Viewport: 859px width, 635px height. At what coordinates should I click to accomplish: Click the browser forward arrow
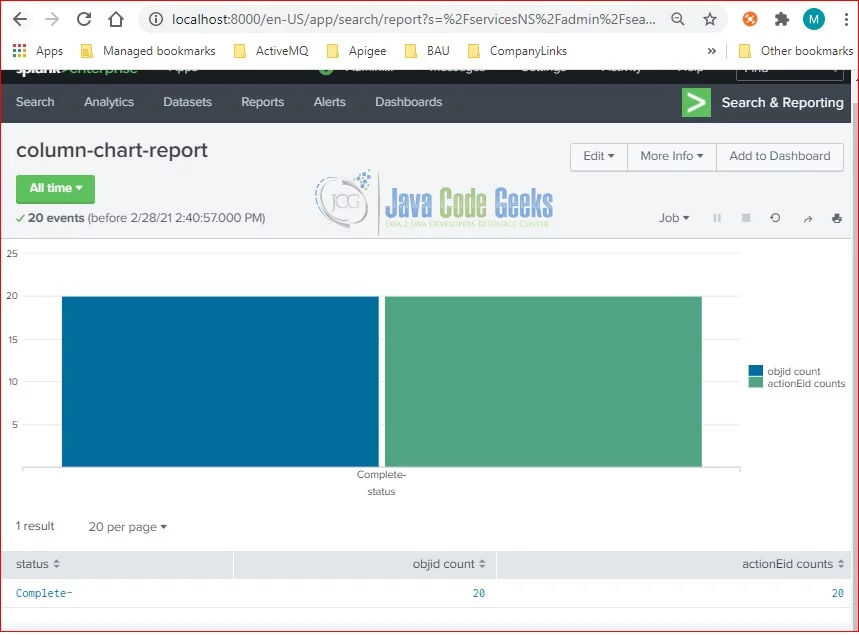52,20
